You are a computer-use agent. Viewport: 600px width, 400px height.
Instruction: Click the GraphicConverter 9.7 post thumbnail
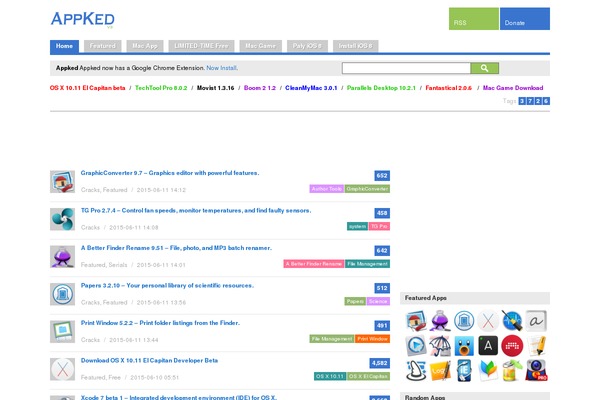tap(62, 181)
